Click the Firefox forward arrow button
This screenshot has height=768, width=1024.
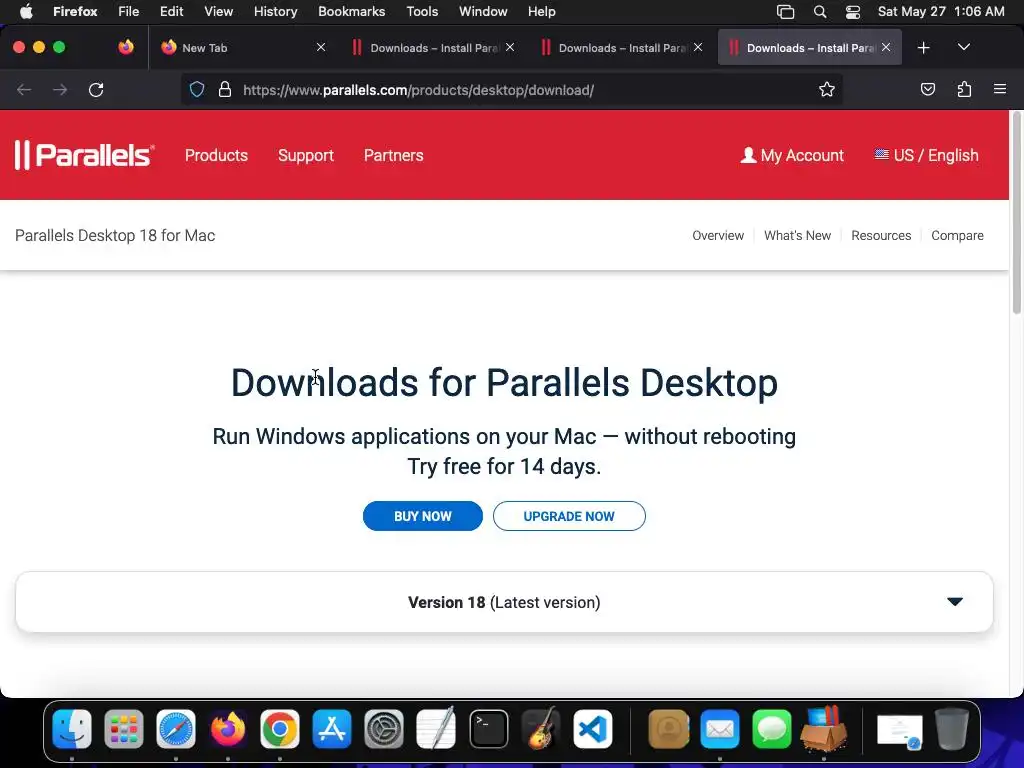[60, 89]
